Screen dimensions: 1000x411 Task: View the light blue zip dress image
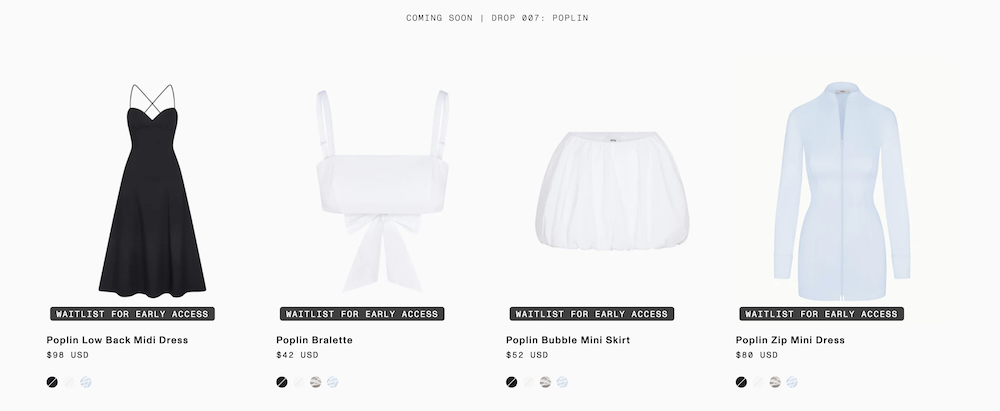[x=842, y=191]
